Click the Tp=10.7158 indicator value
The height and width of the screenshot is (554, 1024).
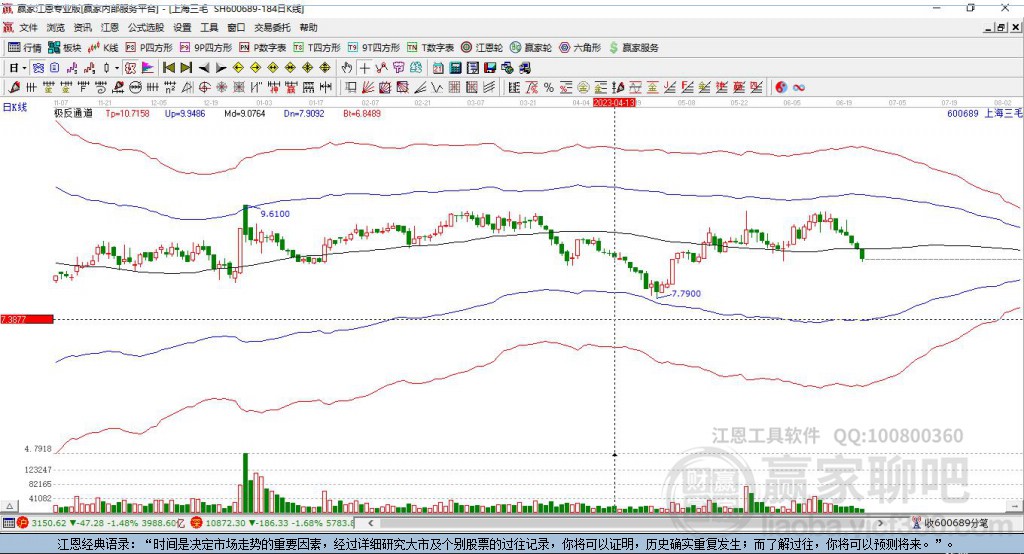click(127, 113)
